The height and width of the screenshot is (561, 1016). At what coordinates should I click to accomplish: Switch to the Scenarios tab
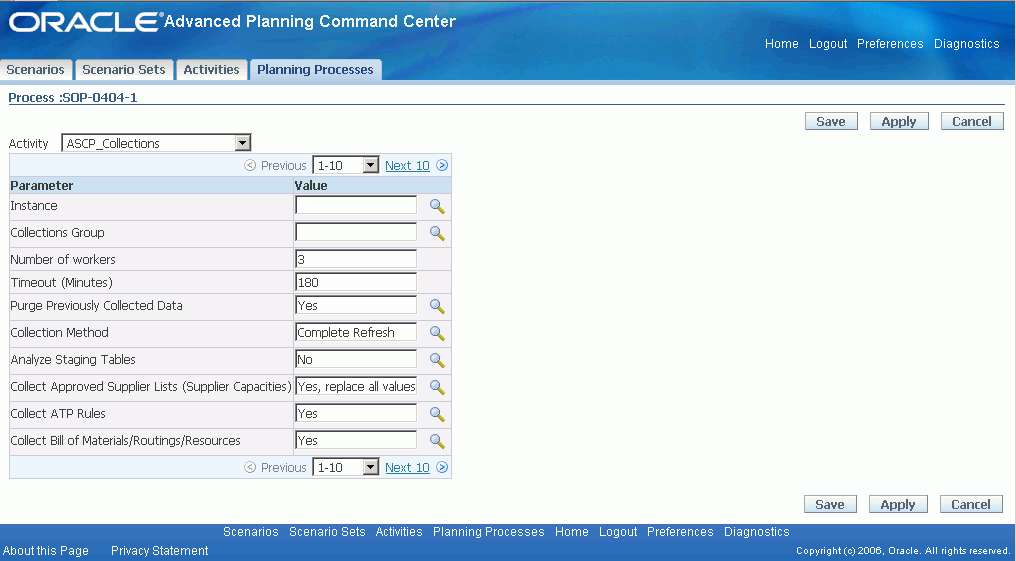click(x=36, y=69)
